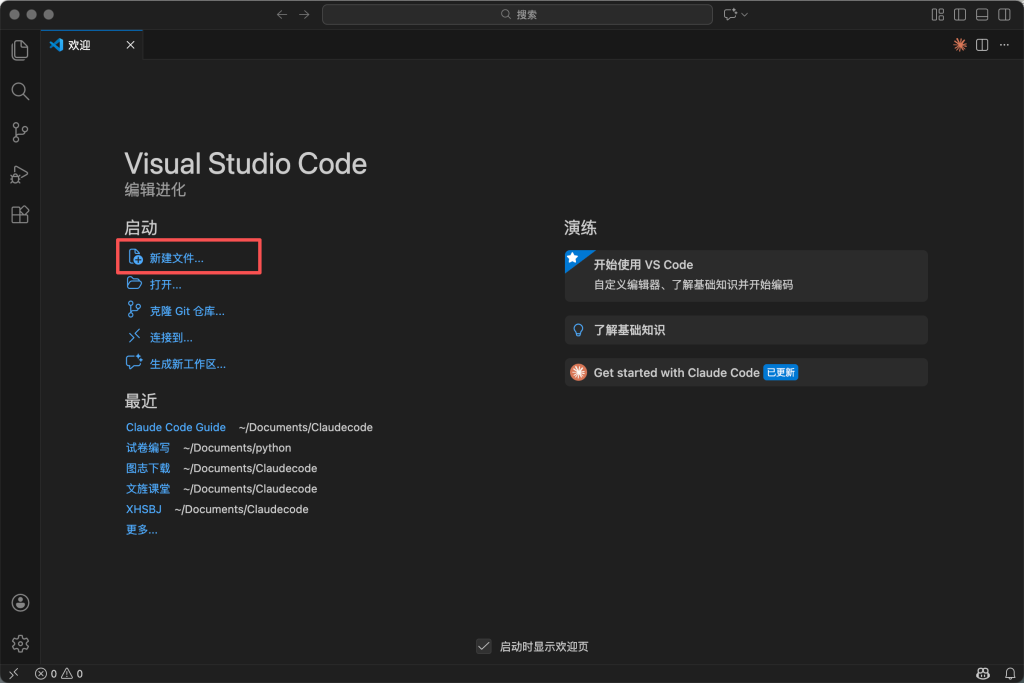Uncheck the 启动时显示欢迎页 checkbox
The width and height of the screenshot is (1024, 683).
pos(484,647)
